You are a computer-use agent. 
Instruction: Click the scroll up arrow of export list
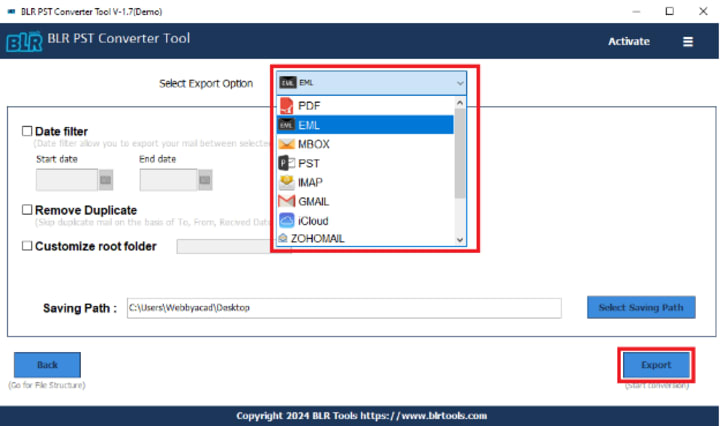pos(460,103)
